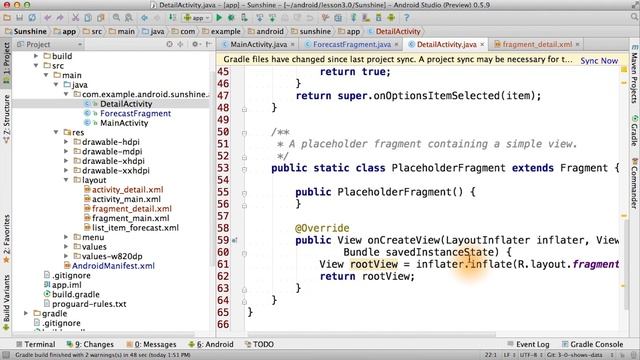Collapse the layout folder
Viewport: 640px width, 360px height.
tap(66, 180)
